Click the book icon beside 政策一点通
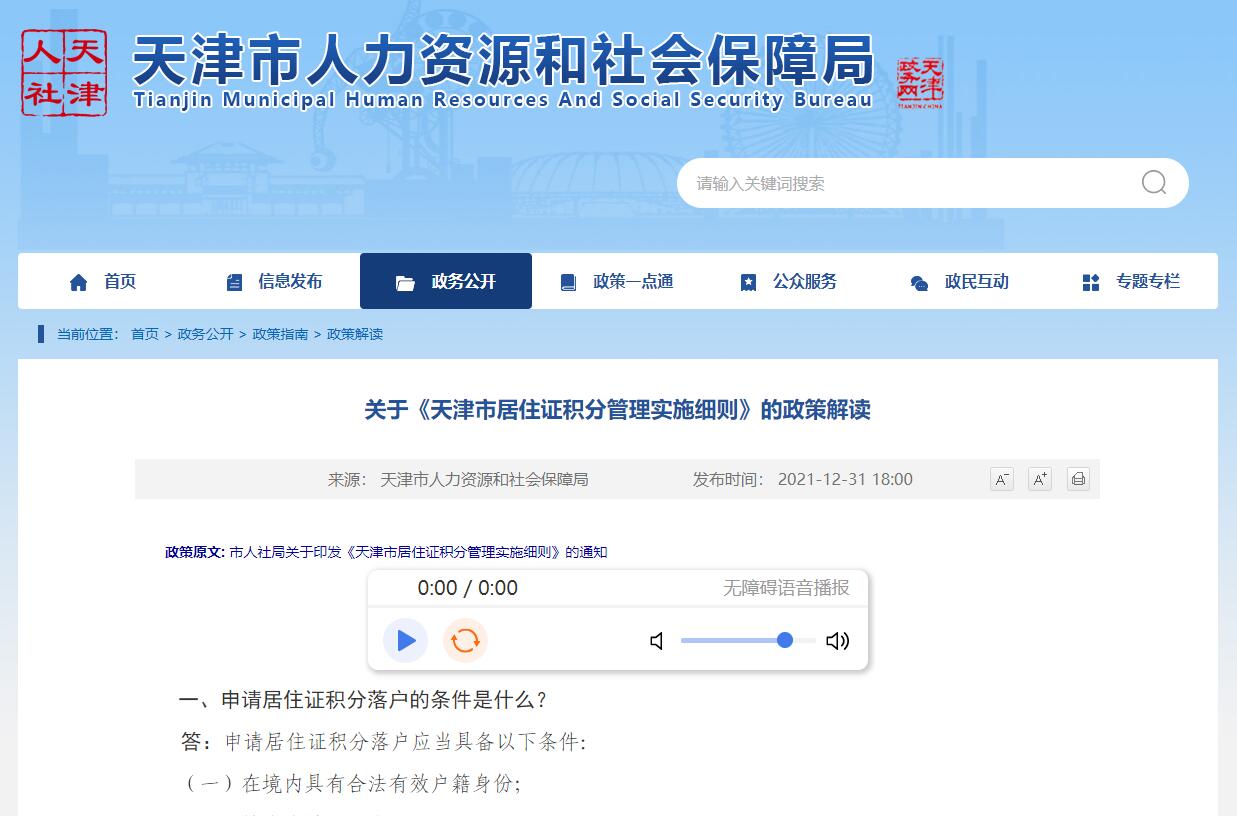This screenshot has height=816, width=1237. [568, 283]
